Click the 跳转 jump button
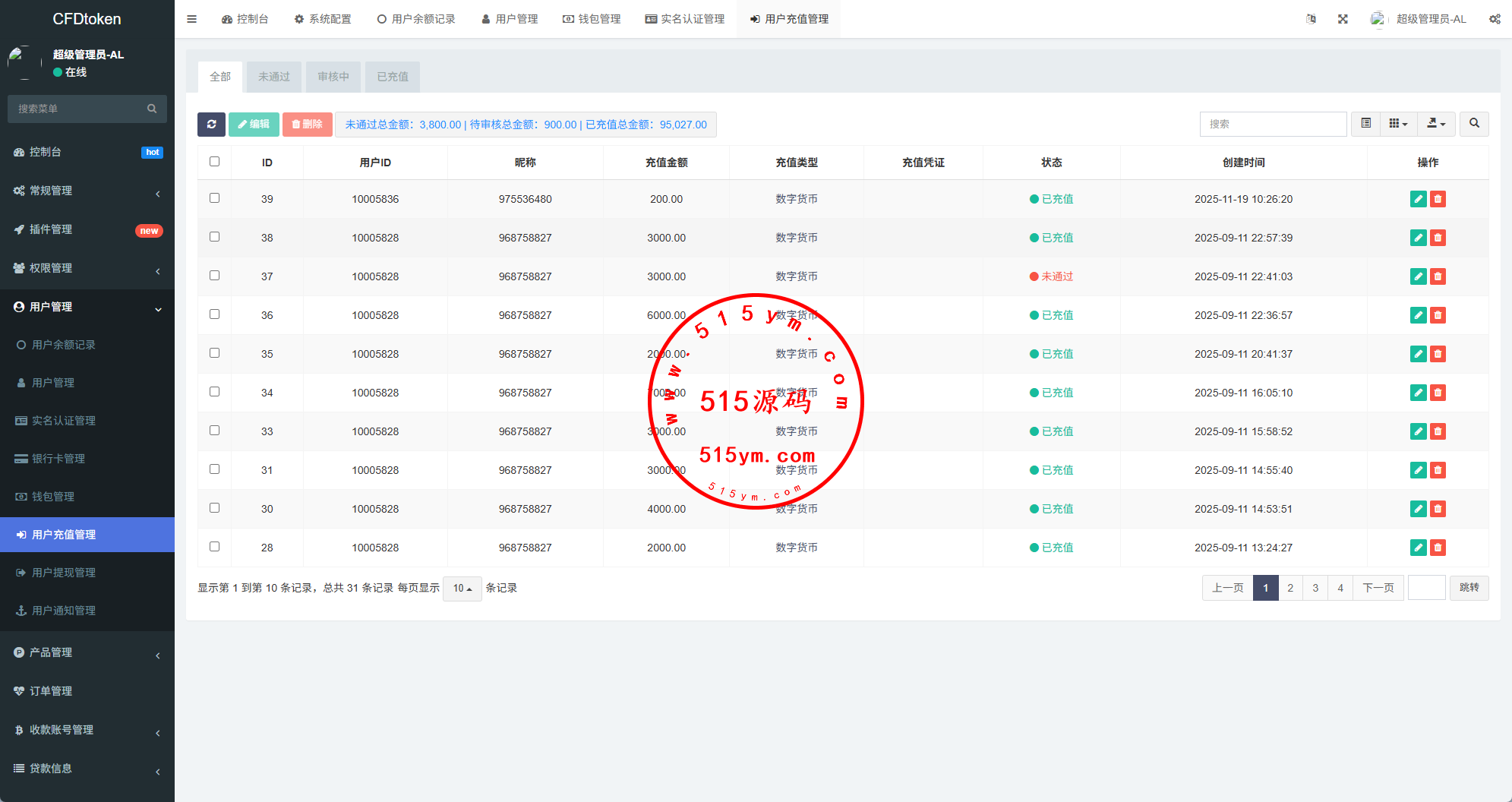1512x802 pixels. click(x=1469, y=588)
